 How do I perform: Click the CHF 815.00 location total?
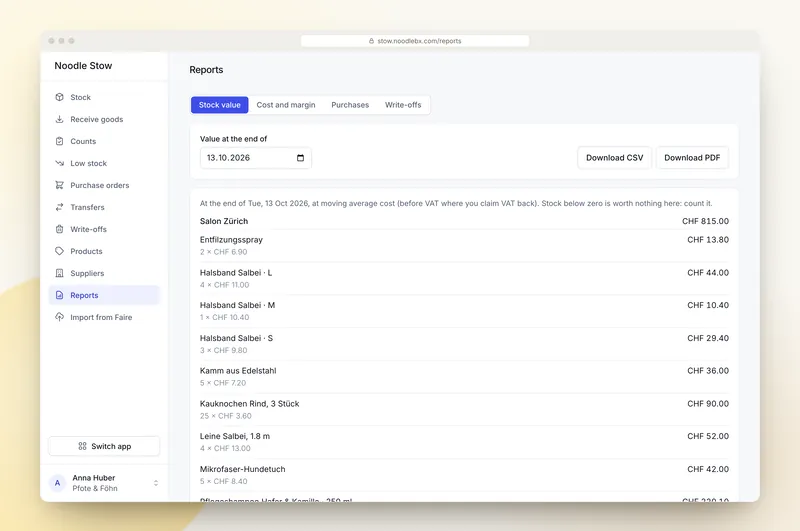pos(705,221)
